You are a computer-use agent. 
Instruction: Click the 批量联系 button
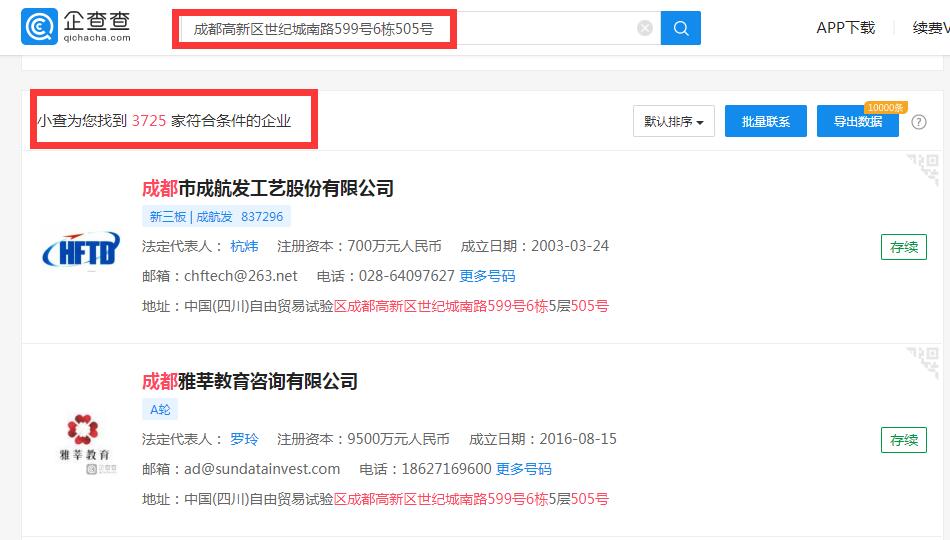(x=766, y=121)
